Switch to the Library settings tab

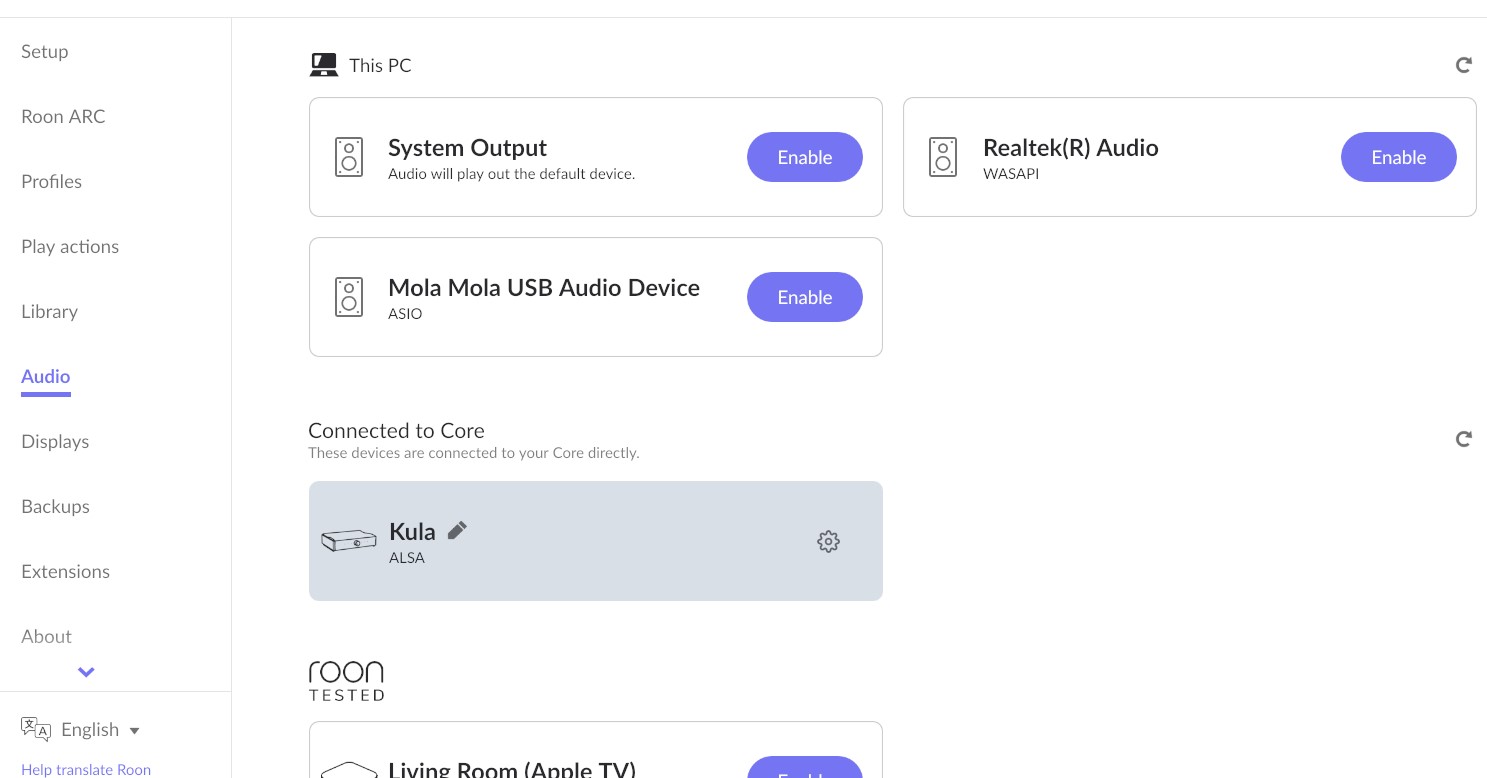coord(49,311)
